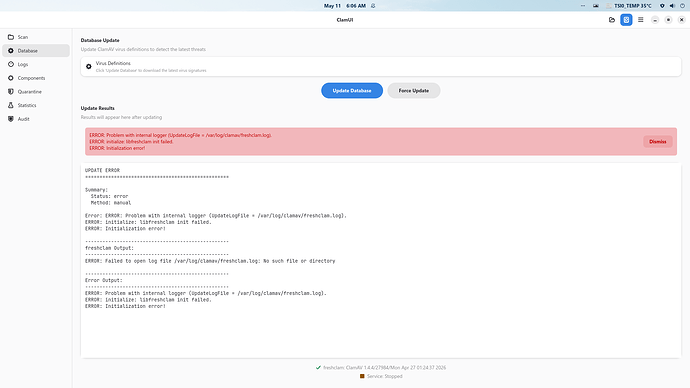Click the notification bell beside the clock

373,6
